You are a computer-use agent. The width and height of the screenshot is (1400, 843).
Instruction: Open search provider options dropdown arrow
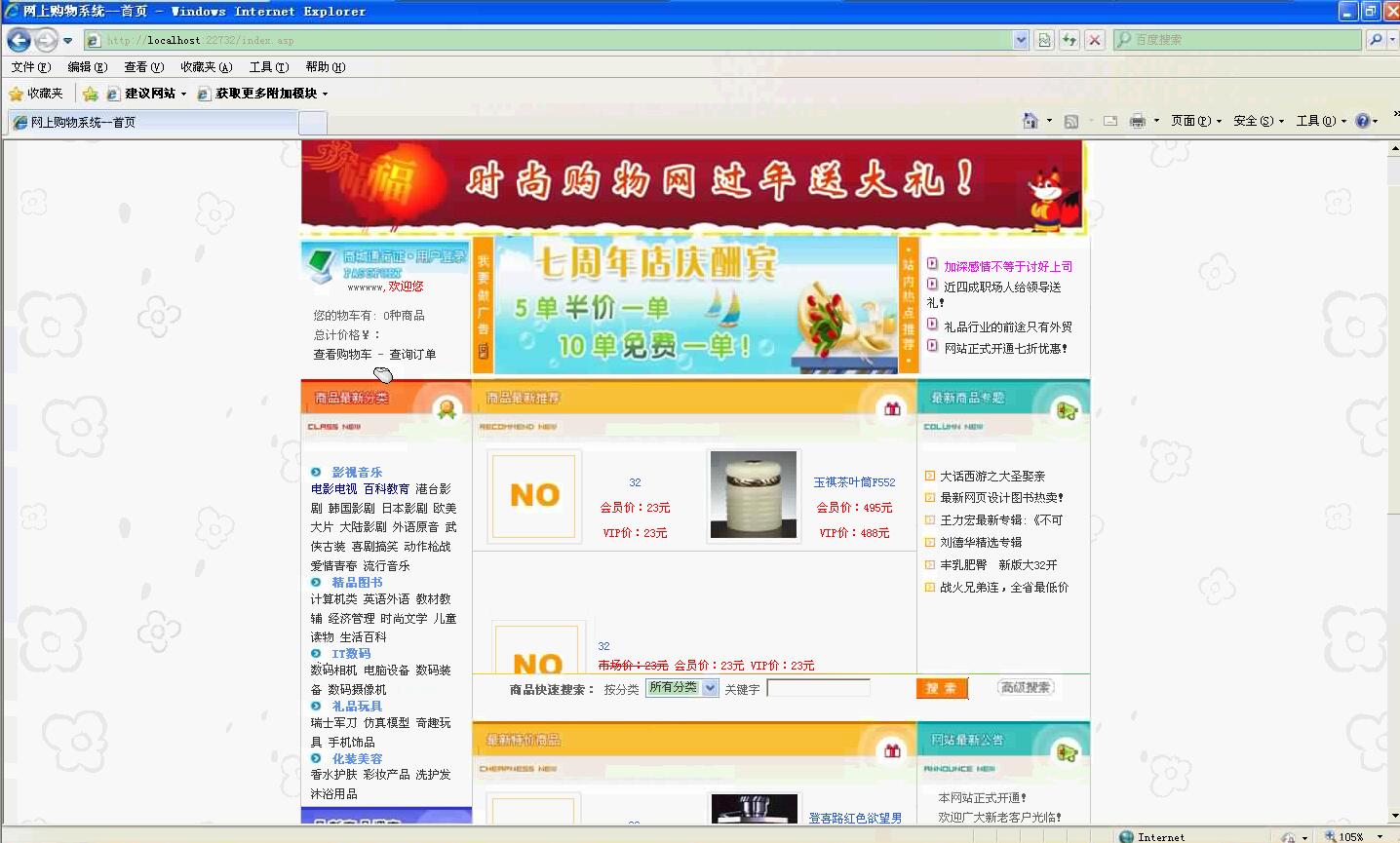click(x=1392, y=40)
